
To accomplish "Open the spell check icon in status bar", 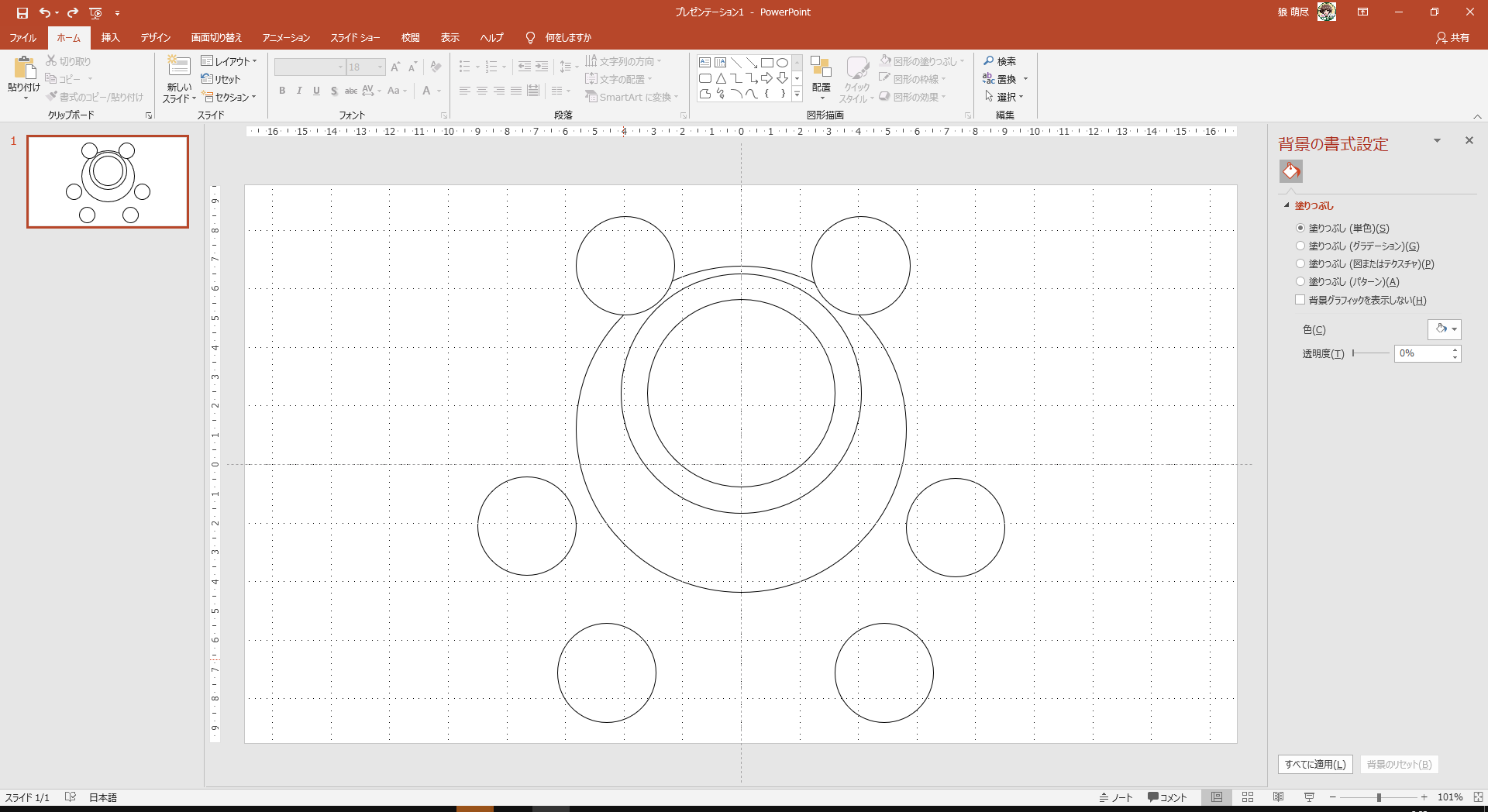I will click(x=71, y=797).
